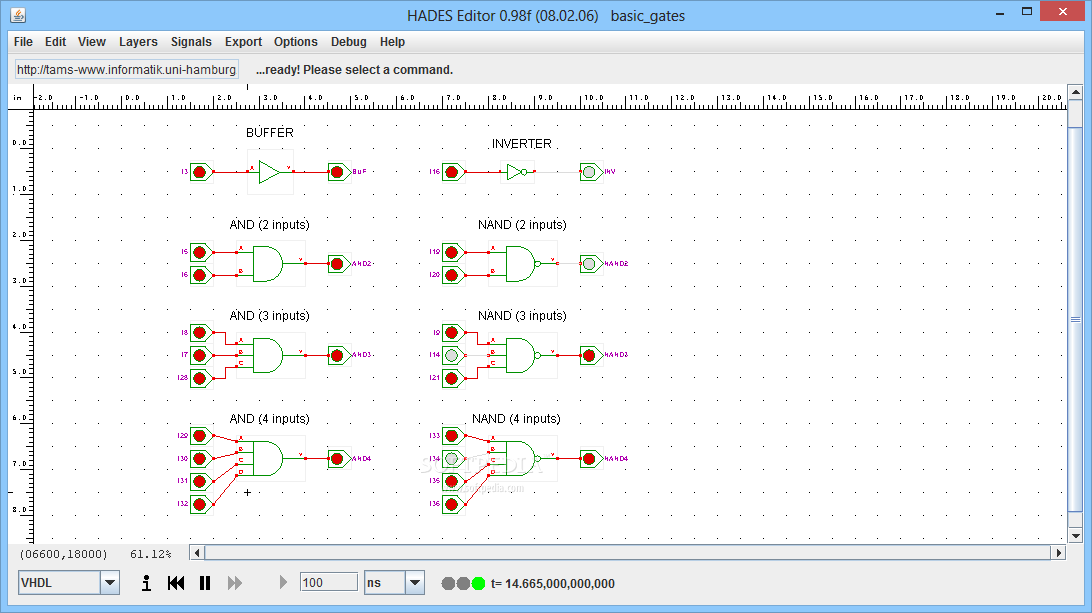Pause the running simulation
Viewport: 1092px width, 613px height.
(205, 583)
